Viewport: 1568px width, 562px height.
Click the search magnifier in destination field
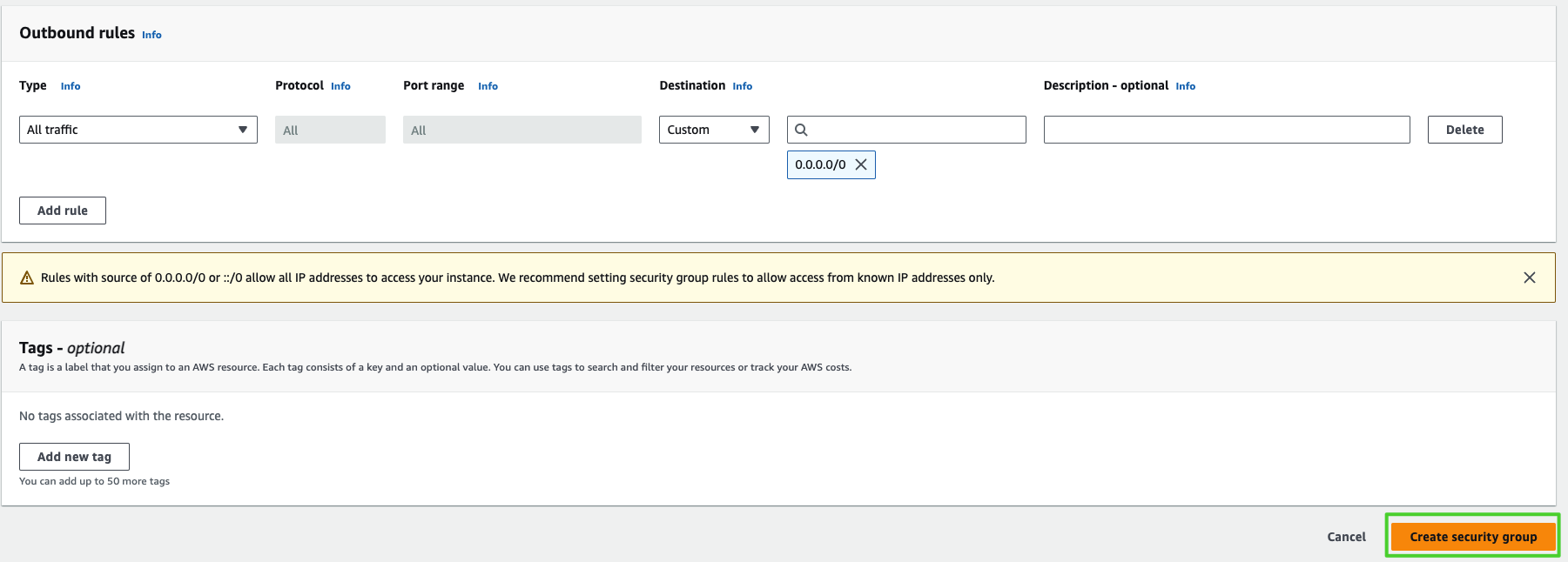click(801, 130)
